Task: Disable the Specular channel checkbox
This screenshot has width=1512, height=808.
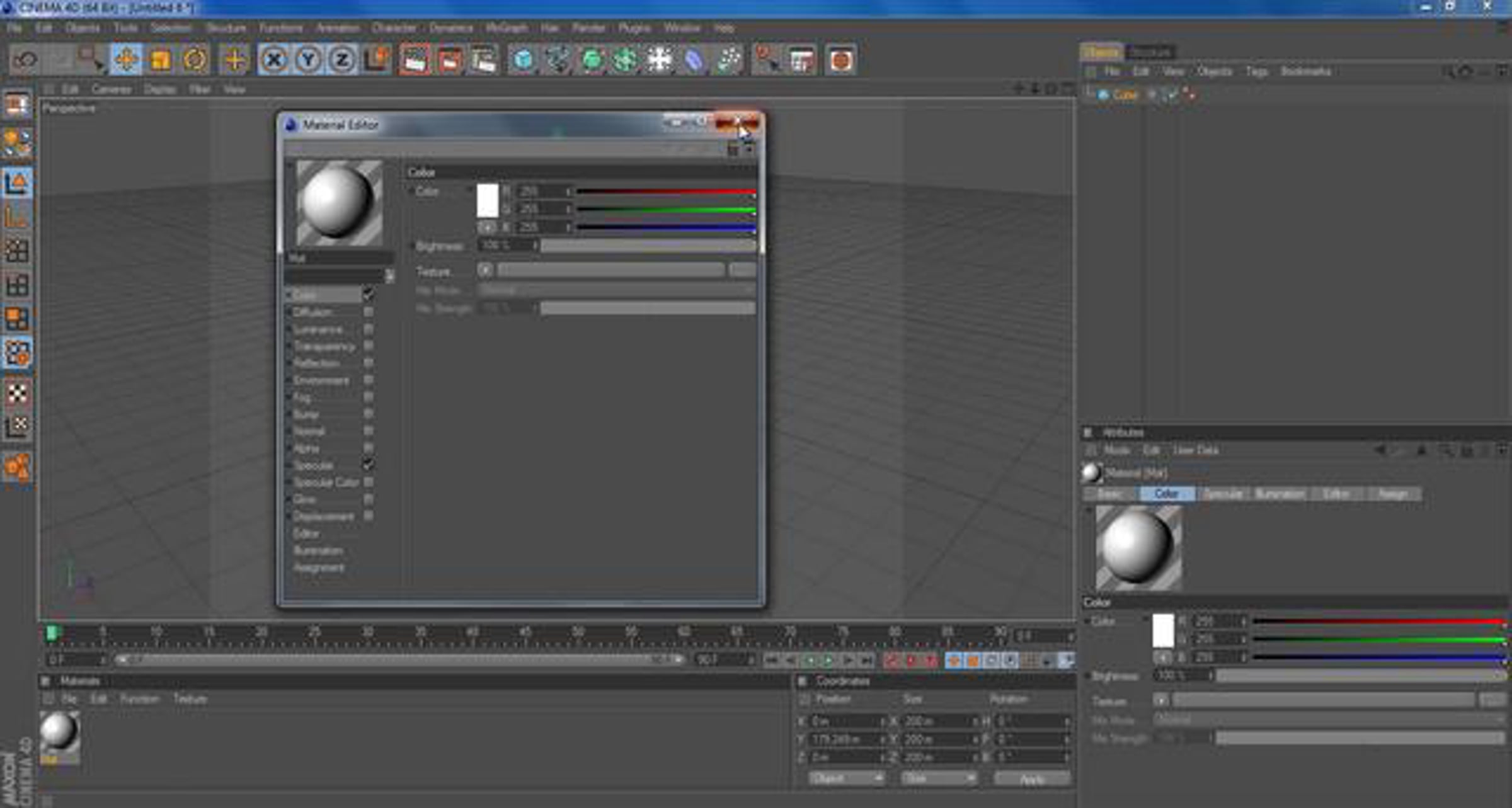Action: click(x=368, y=465)
